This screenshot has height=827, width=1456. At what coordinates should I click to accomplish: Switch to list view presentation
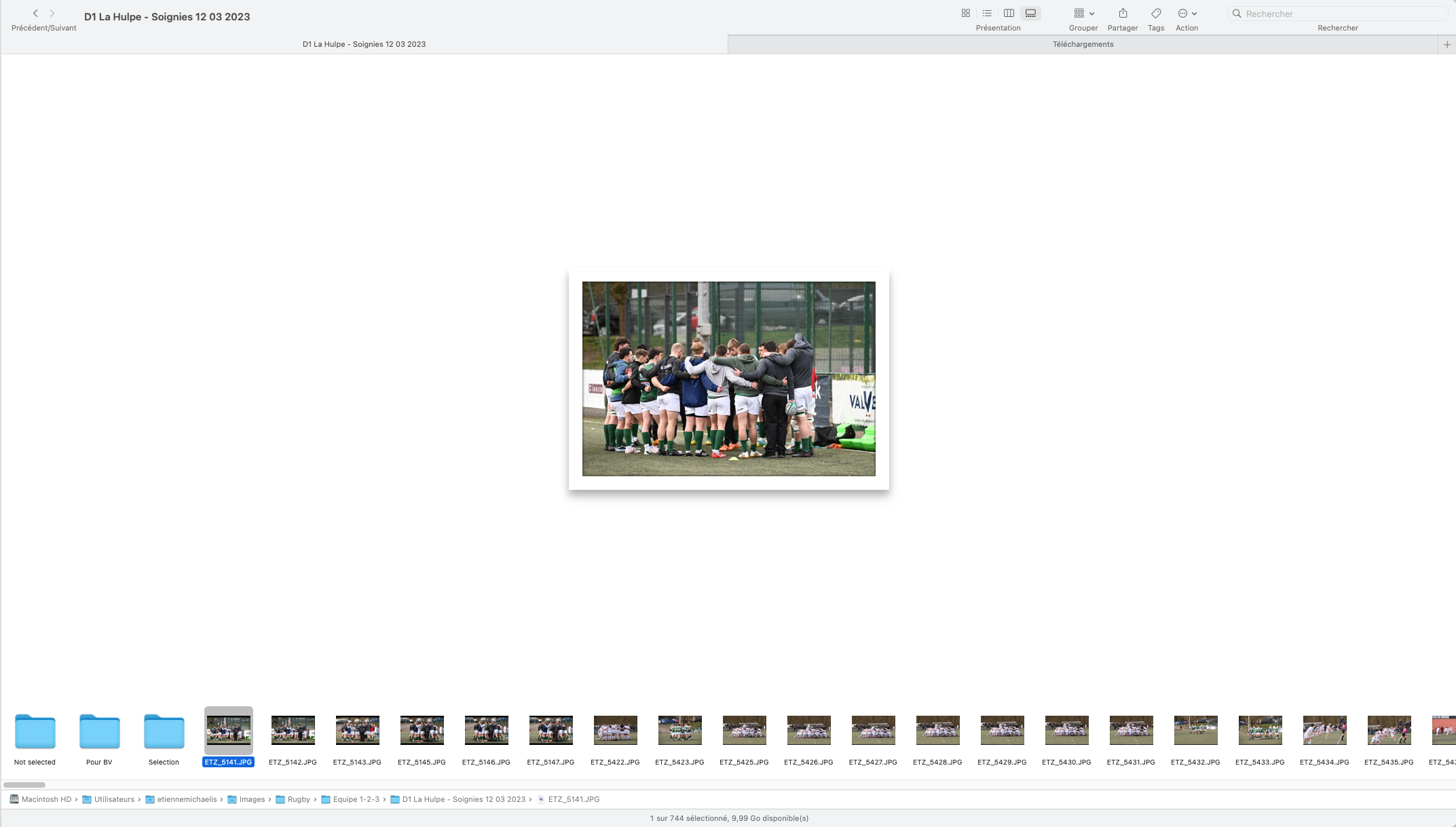pyautogui.click(x=987, y=14)
